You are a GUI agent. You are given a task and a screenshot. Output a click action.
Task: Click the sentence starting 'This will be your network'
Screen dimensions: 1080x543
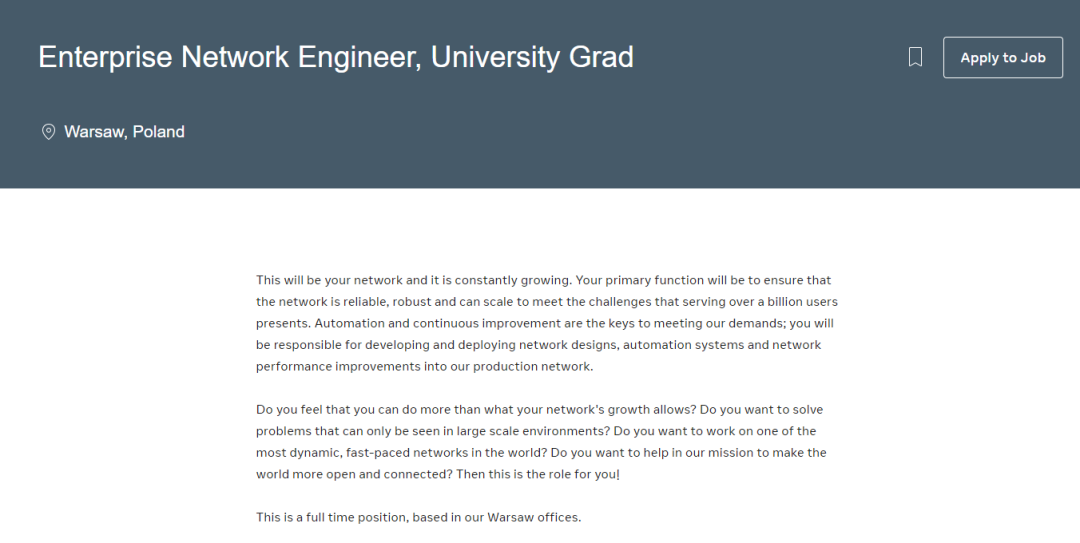[x=414, y=280]
